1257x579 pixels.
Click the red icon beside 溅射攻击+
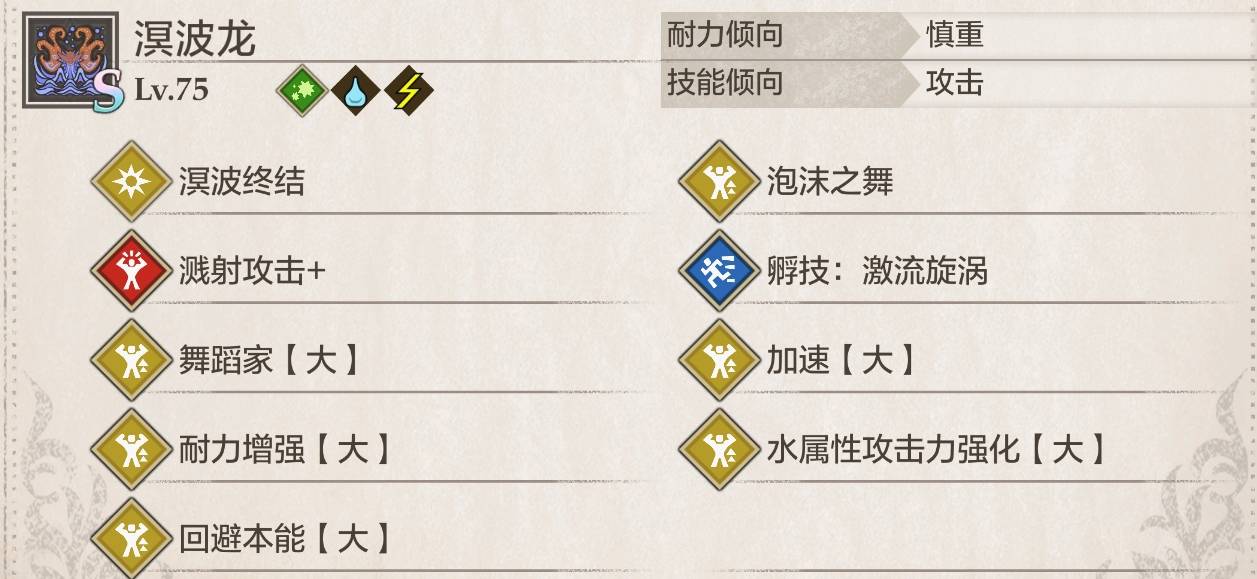click(131, 271)
